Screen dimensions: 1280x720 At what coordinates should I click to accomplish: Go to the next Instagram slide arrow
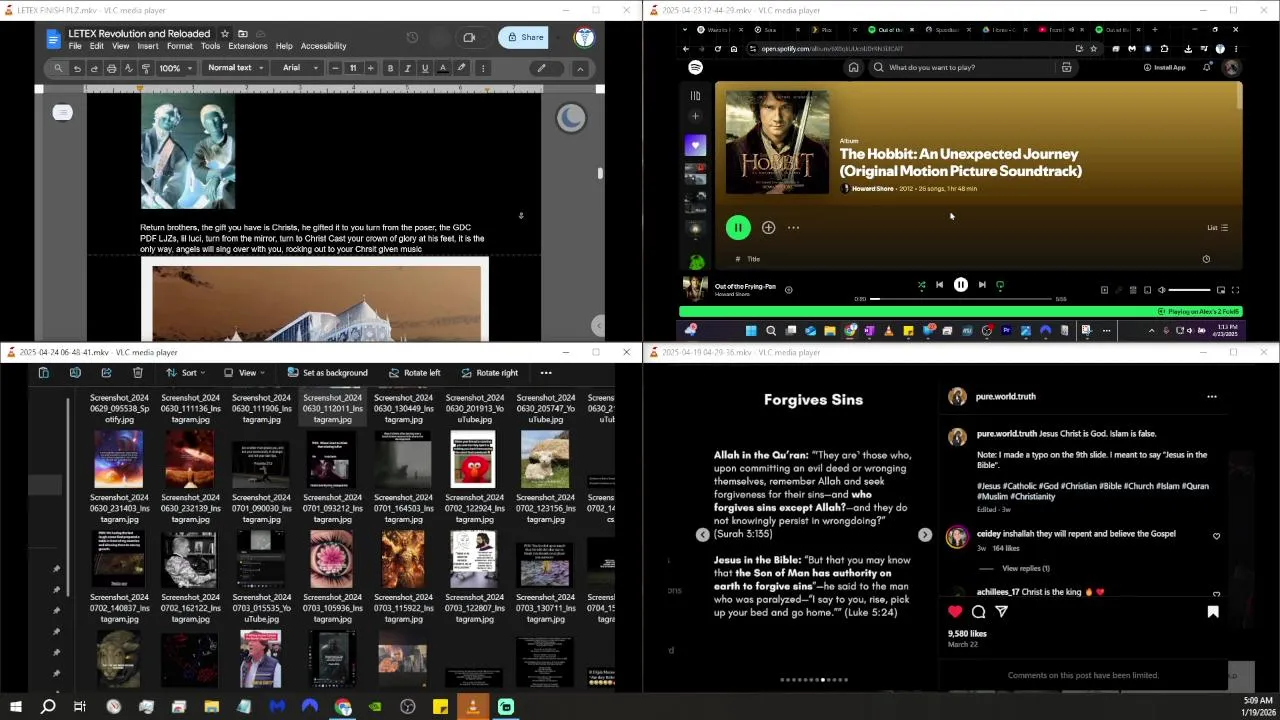coord(925,535)
